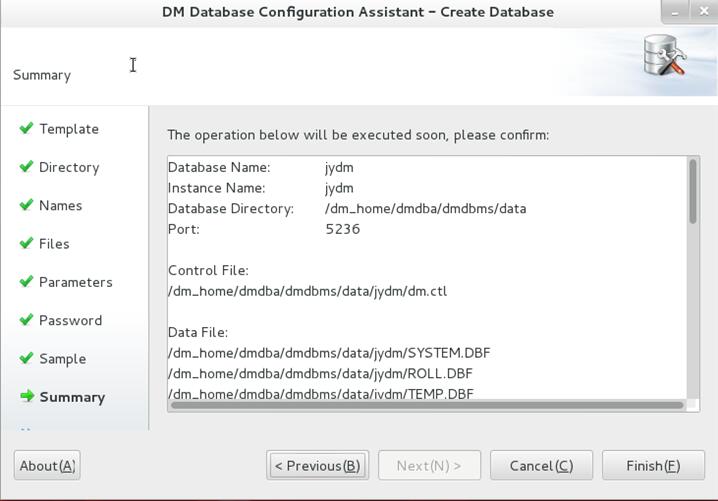Click the green checkmark next to Directory
Viewport: 718px width, 501px height.
[27, 166]
